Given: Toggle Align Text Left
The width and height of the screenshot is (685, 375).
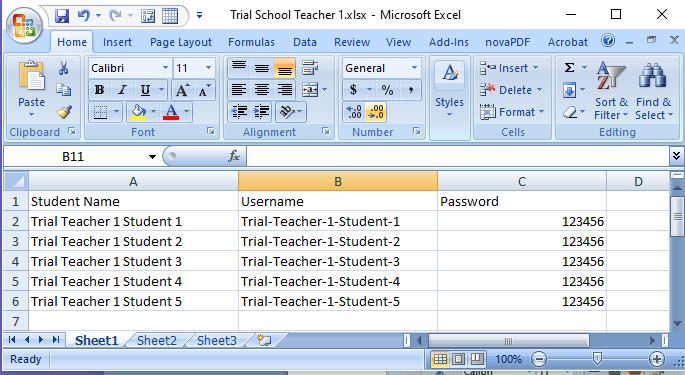Looking at the screenshot, I should pos(239,90).
